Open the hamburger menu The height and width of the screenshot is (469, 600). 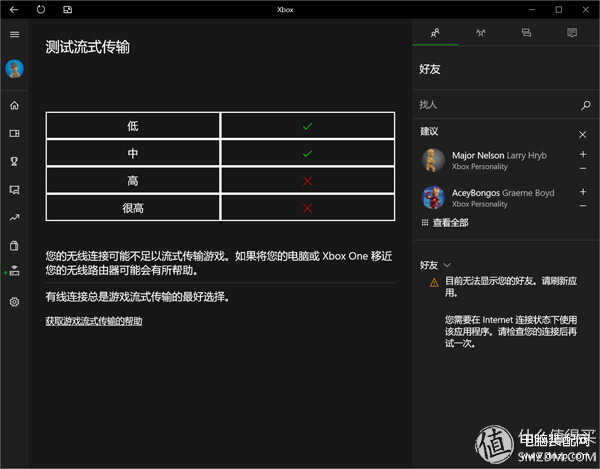coord(15,34)
